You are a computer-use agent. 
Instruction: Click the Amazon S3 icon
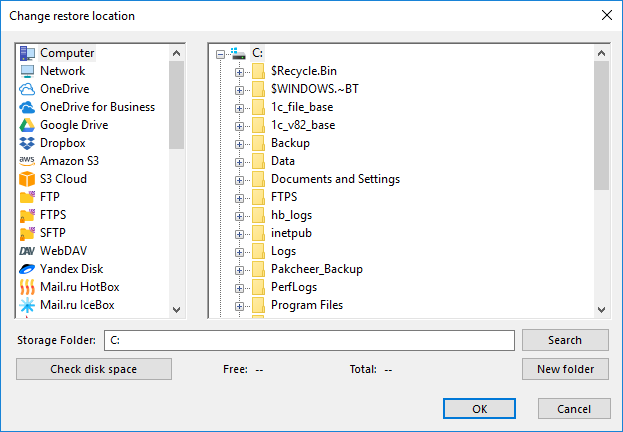(27, 161)
